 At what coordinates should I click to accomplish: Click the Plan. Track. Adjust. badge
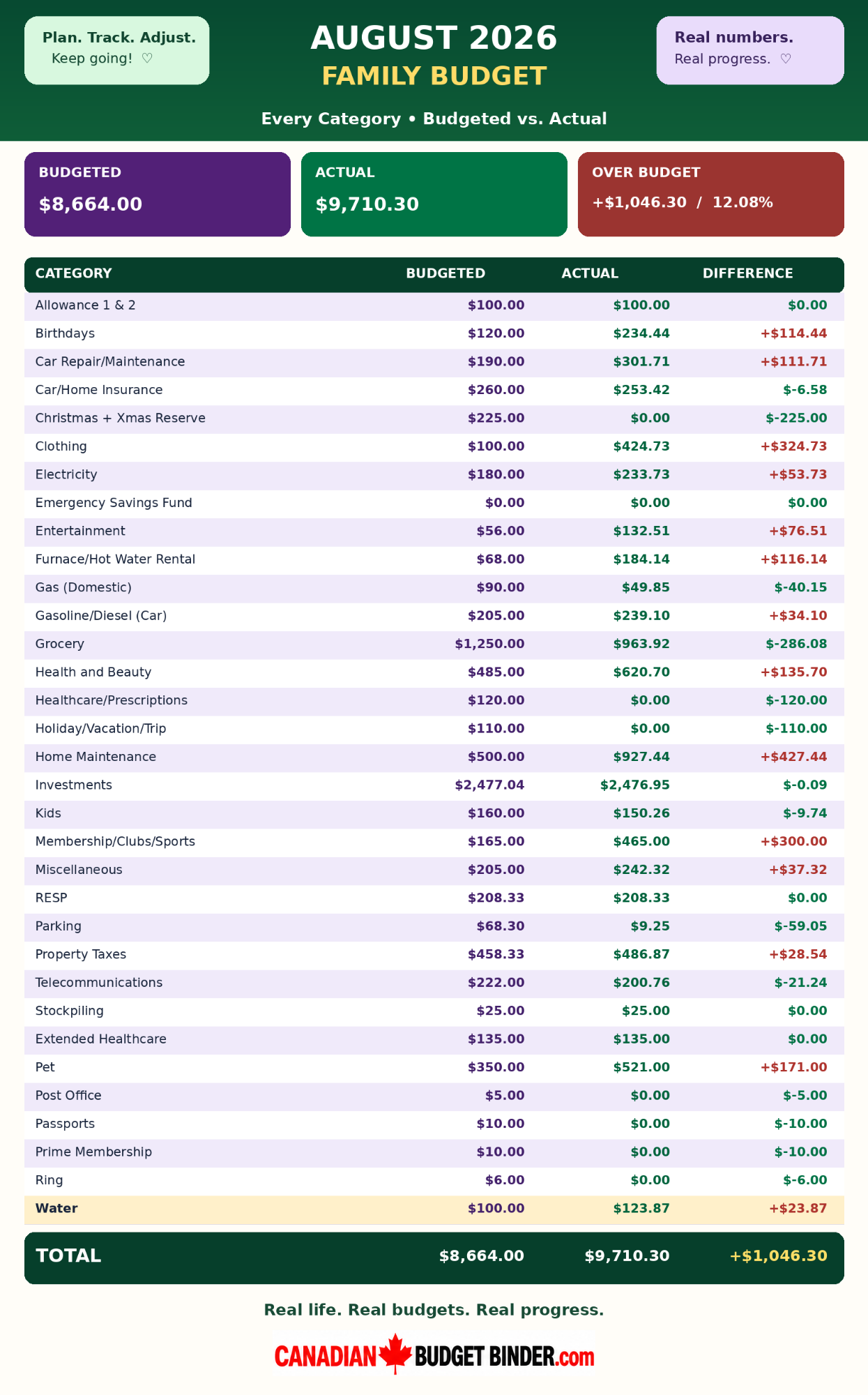click(117, 50)
